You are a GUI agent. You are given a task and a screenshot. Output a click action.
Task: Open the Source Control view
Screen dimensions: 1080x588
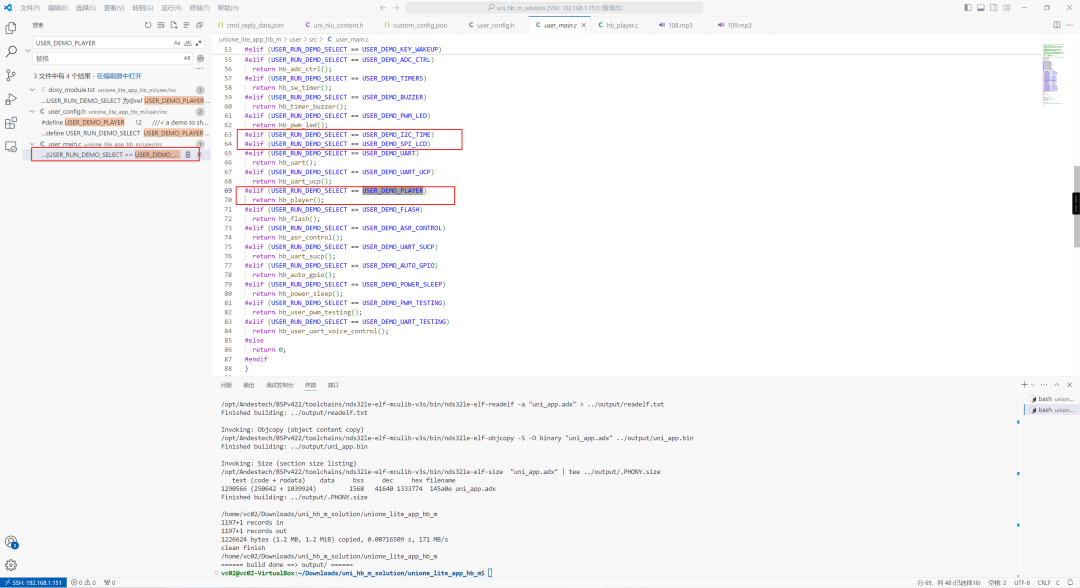point(11,75)
